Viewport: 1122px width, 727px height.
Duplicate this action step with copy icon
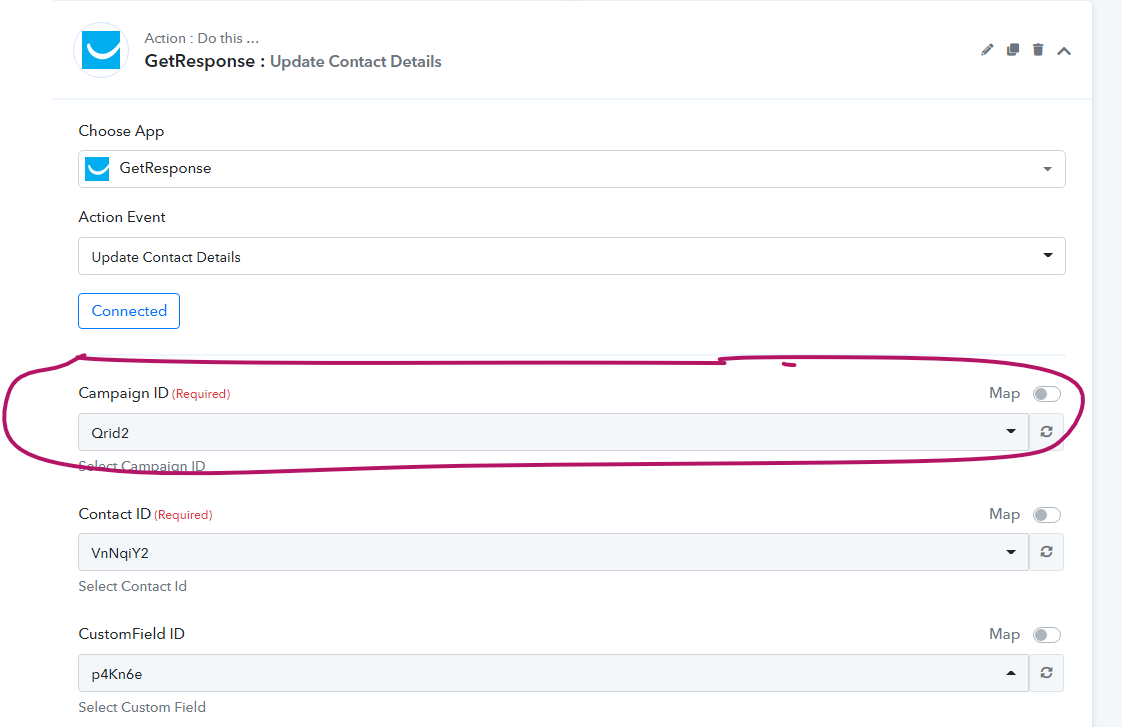(x=1013, y=50)
